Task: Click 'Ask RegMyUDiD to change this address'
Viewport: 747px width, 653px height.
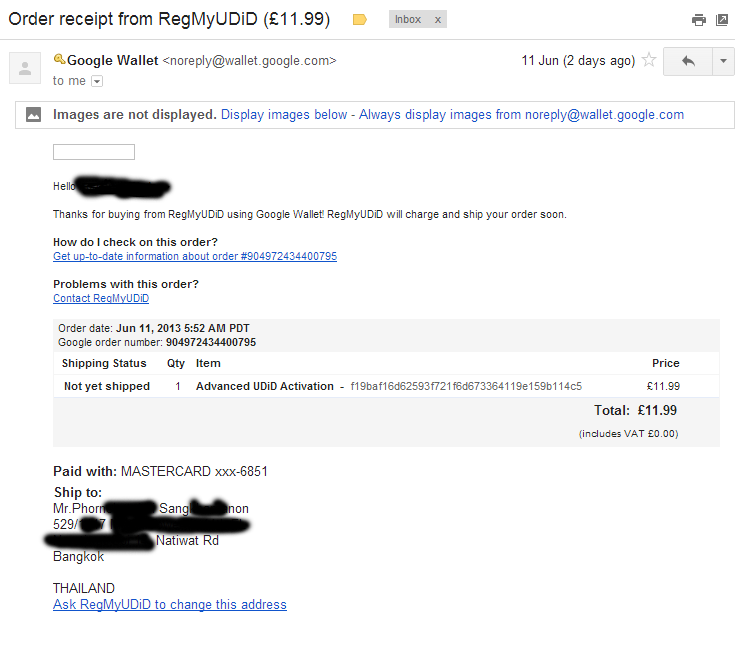Action: coord(170,604)
